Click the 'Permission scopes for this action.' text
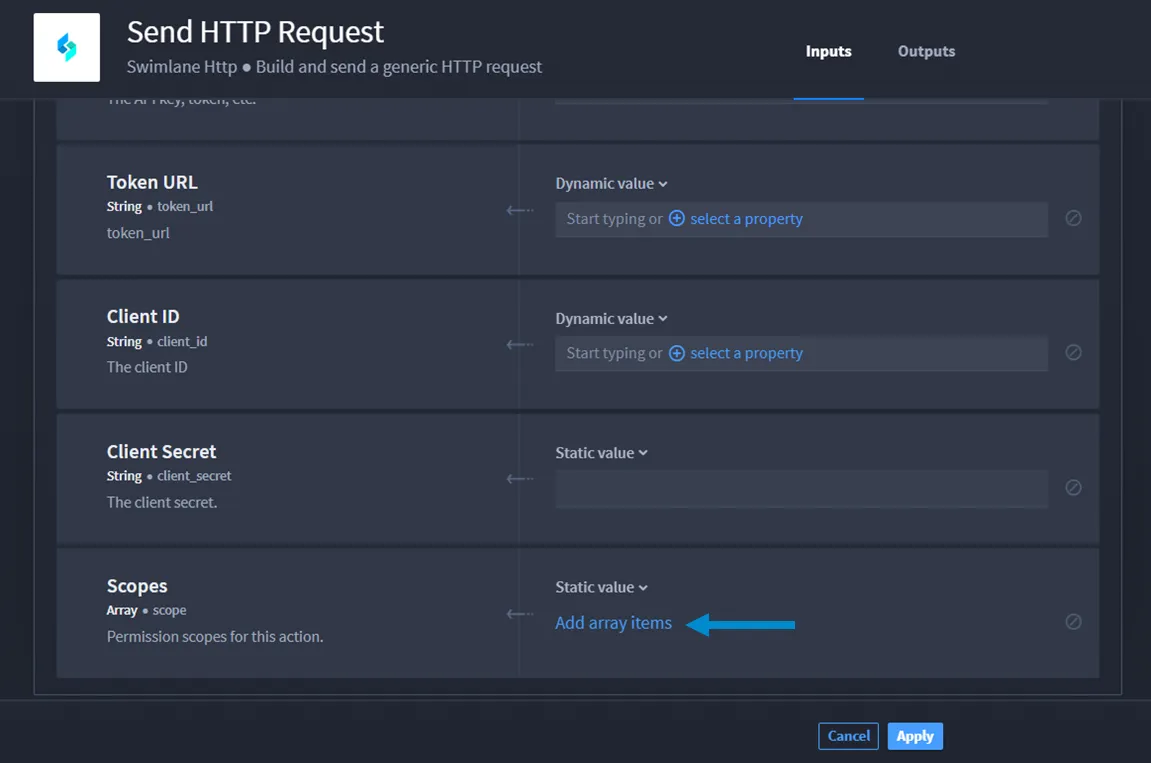 [215, 637]
